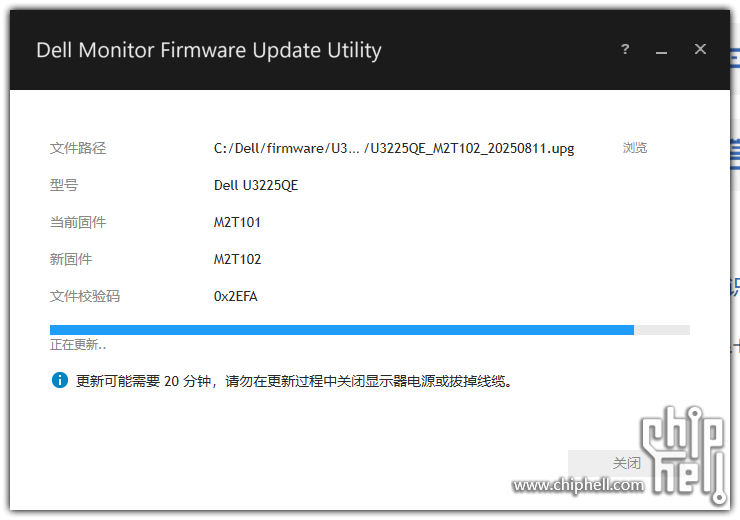Viewport: 740px width, 520px height.
Task: Click the greyed-out 关闭 button
Action: (x=609, y=463)
